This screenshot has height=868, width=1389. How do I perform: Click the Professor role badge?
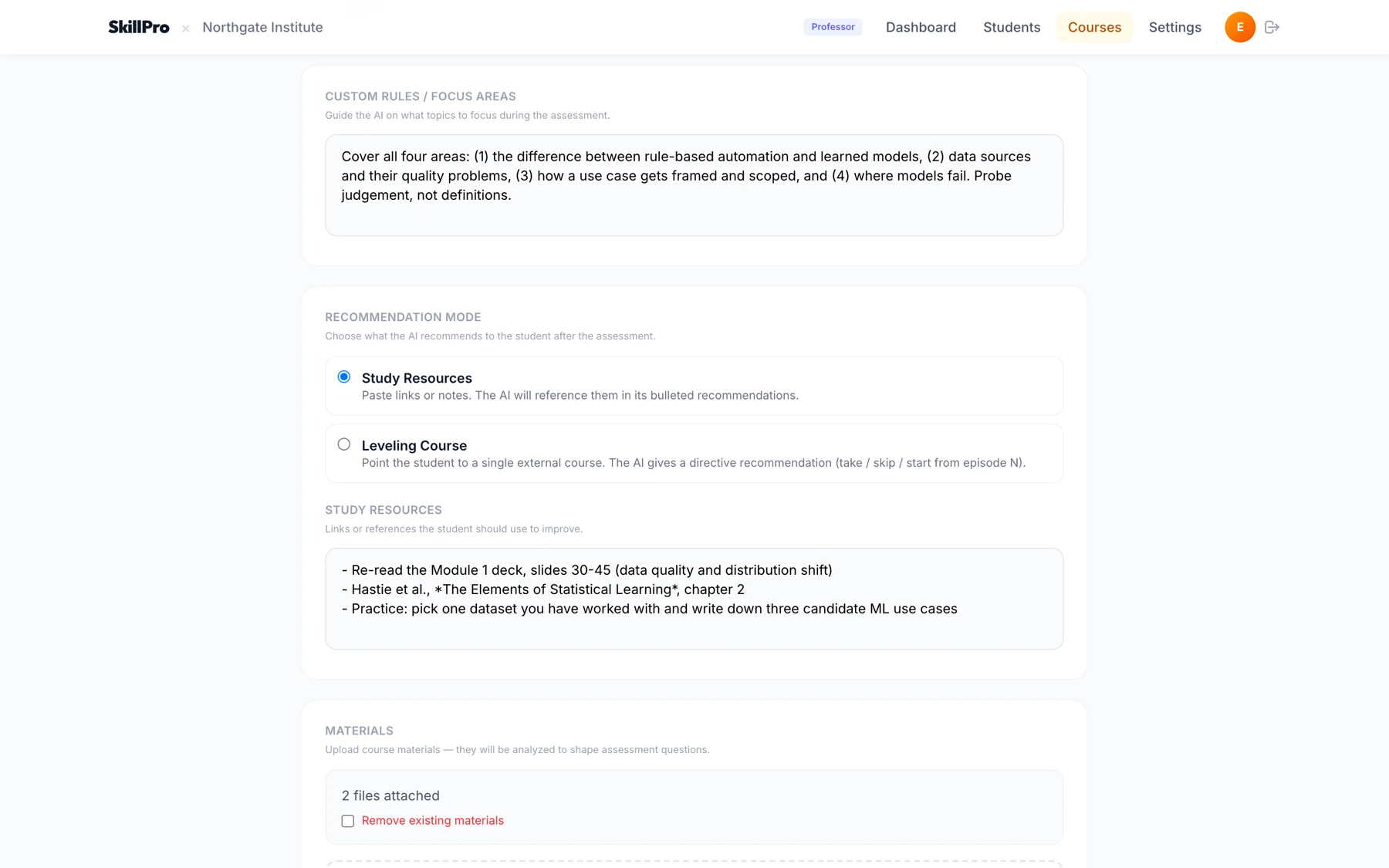833,27
